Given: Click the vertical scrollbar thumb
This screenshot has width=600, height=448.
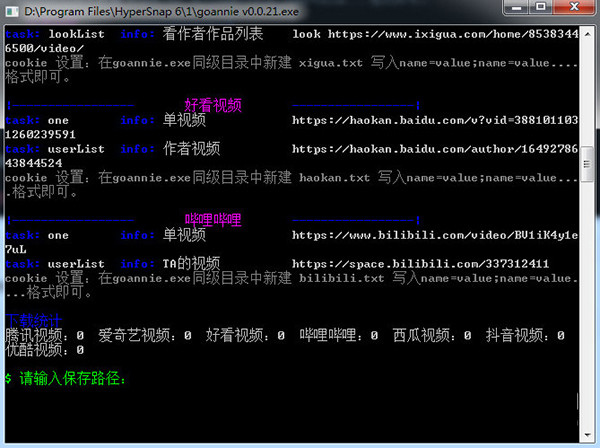Looking at the screenshot, I should [588, 159].
